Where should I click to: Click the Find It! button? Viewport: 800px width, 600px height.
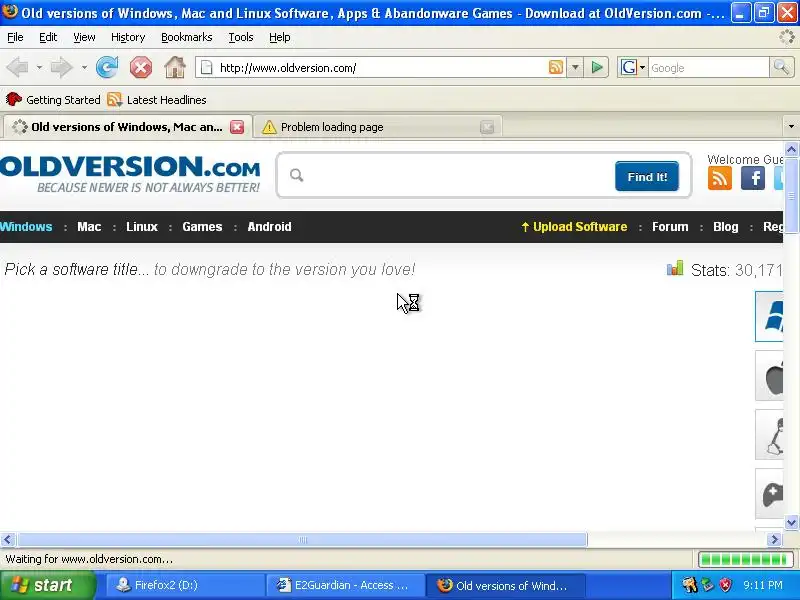[x=647, y=177]
